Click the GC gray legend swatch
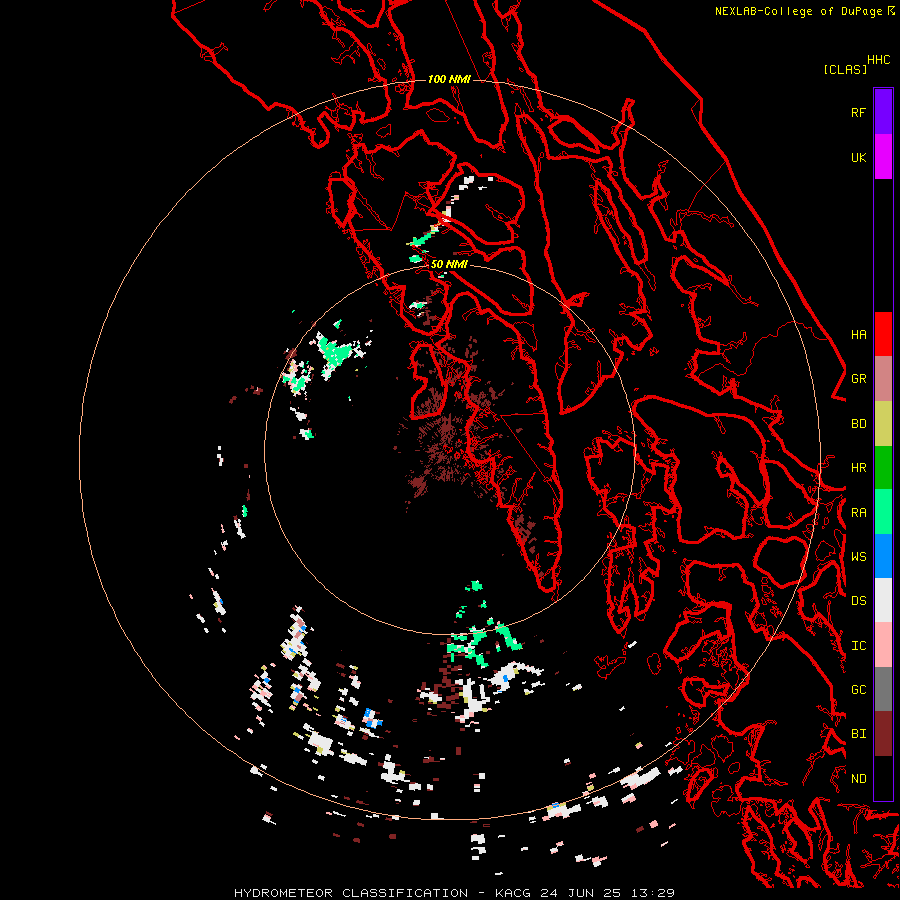 click(x=883, y=689)
